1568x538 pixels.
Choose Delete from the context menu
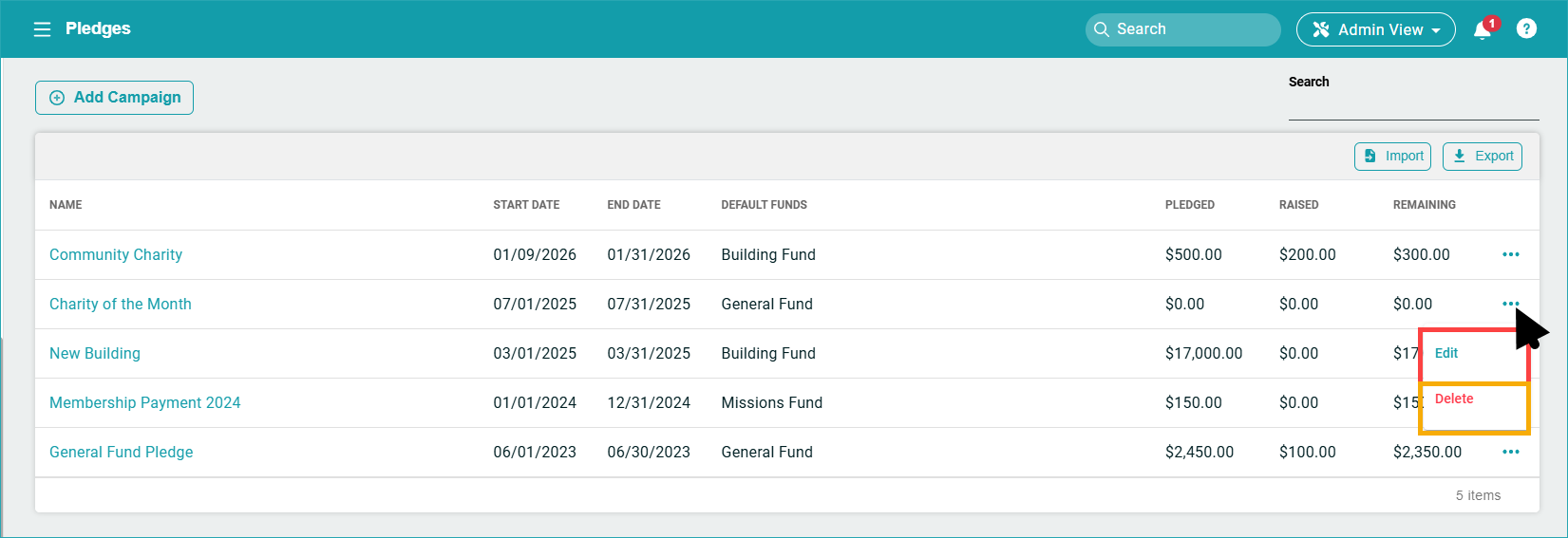point(1454,399)
